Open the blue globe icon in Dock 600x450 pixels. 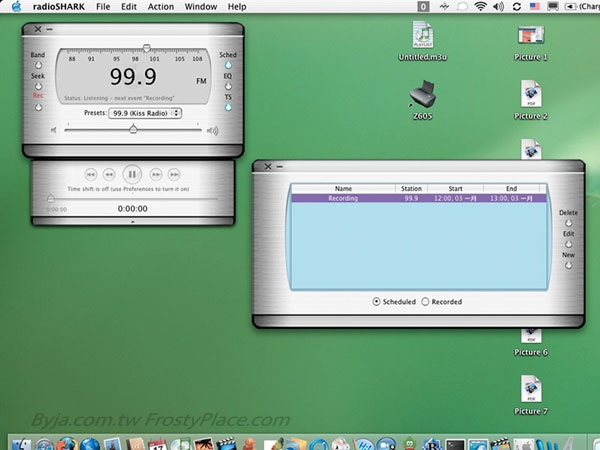point(90,444)
